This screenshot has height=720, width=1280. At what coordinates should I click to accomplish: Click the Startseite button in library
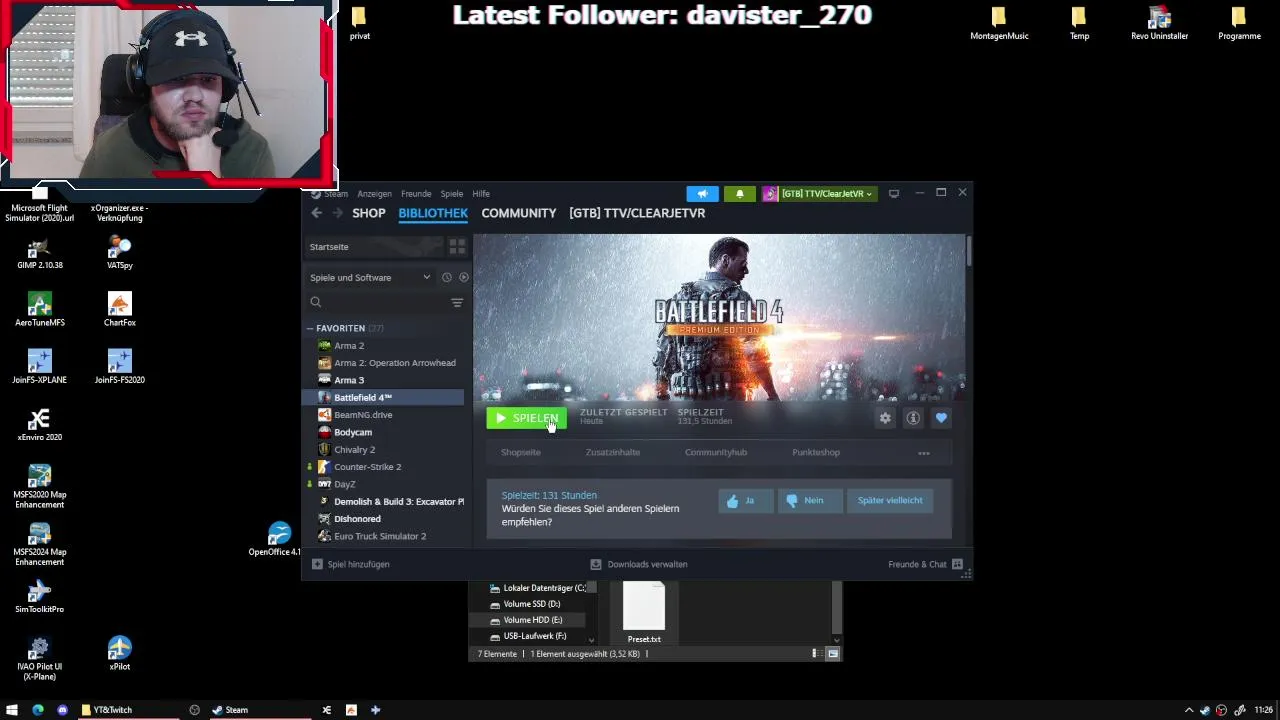(x=374, y=246)
